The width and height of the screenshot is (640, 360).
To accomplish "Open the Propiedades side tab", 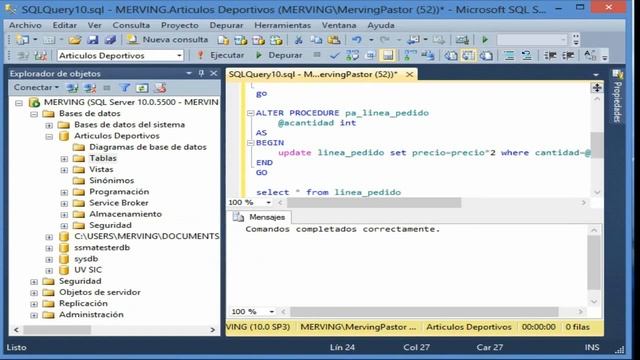I will point(618,96).
